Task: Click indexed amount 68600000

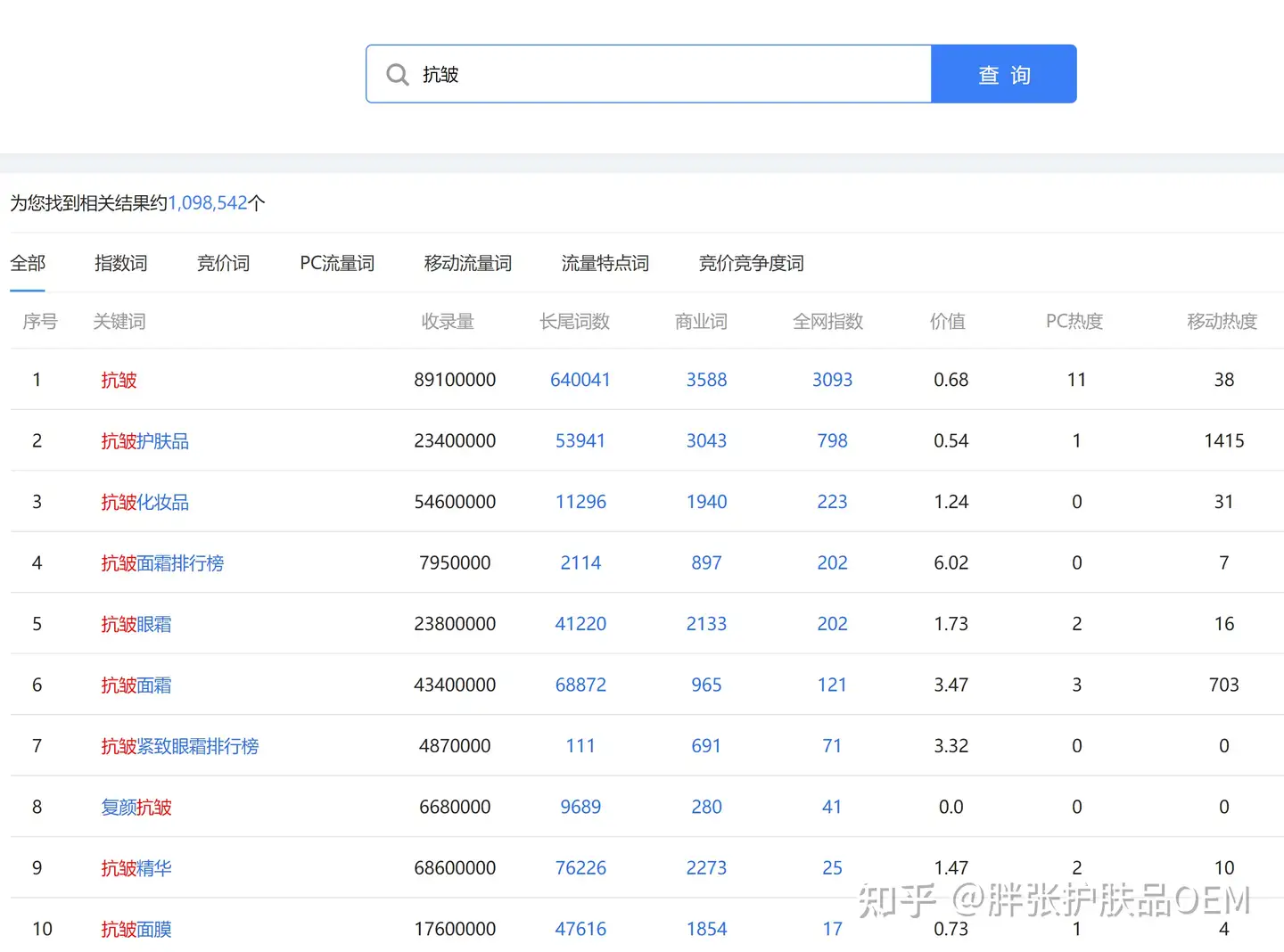Action: 455,868
